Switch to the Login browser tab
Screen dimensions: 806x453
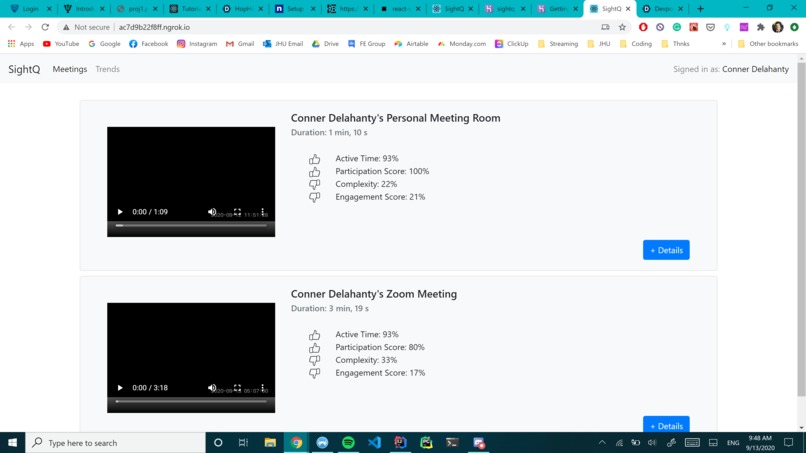pos(30,9)
